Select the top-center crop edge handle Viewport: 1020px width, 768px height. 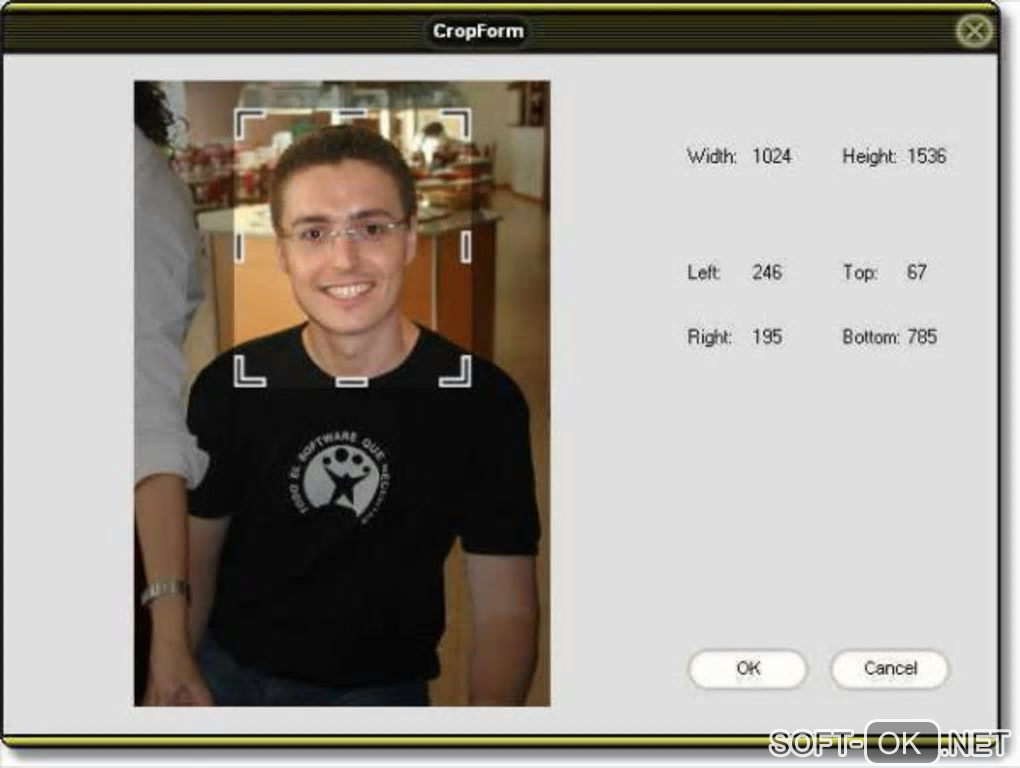pos(351,114)
